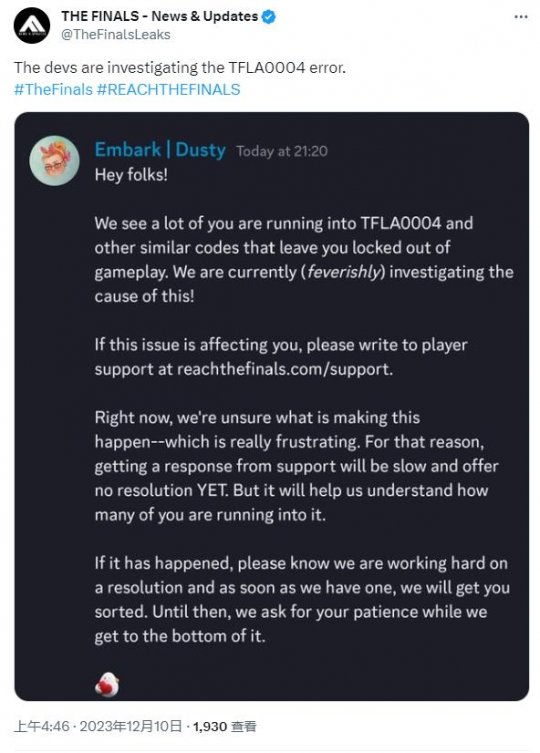Open THE FINALS News profile avatar

[32, 26]
